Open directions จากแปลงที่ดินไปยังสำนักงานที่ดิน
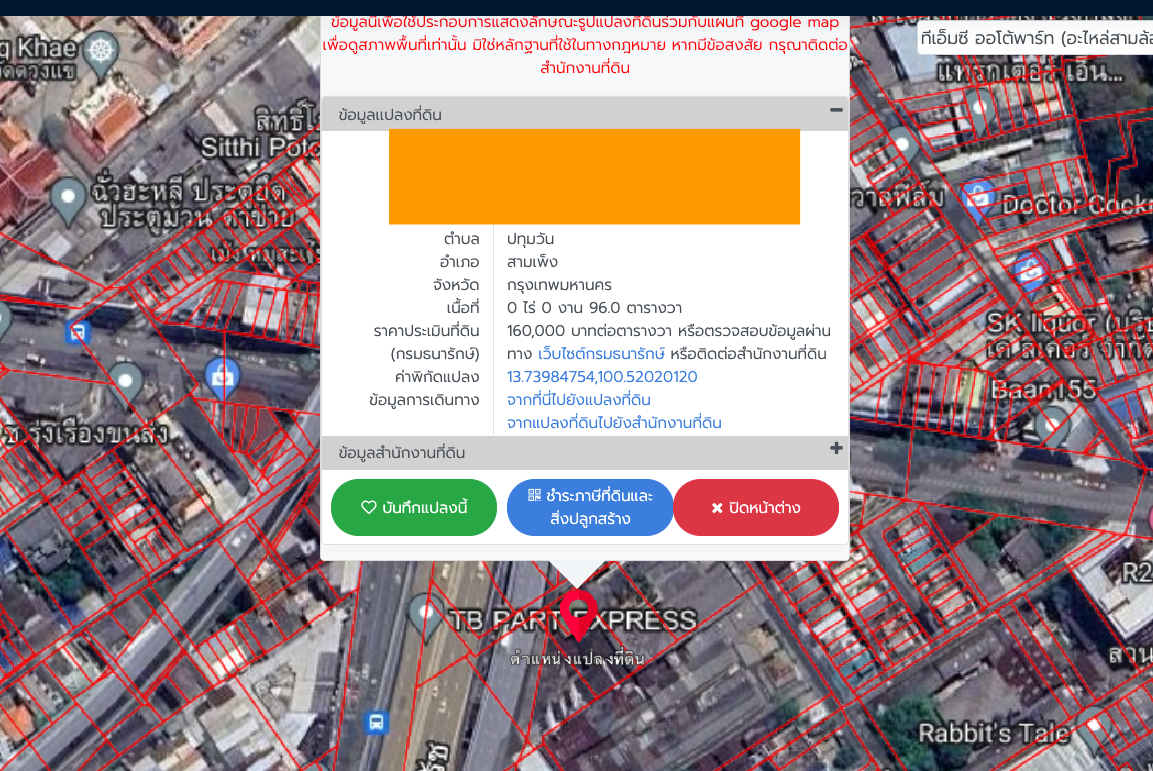This screenshot has height=771, width=1153. pos(614,423)
